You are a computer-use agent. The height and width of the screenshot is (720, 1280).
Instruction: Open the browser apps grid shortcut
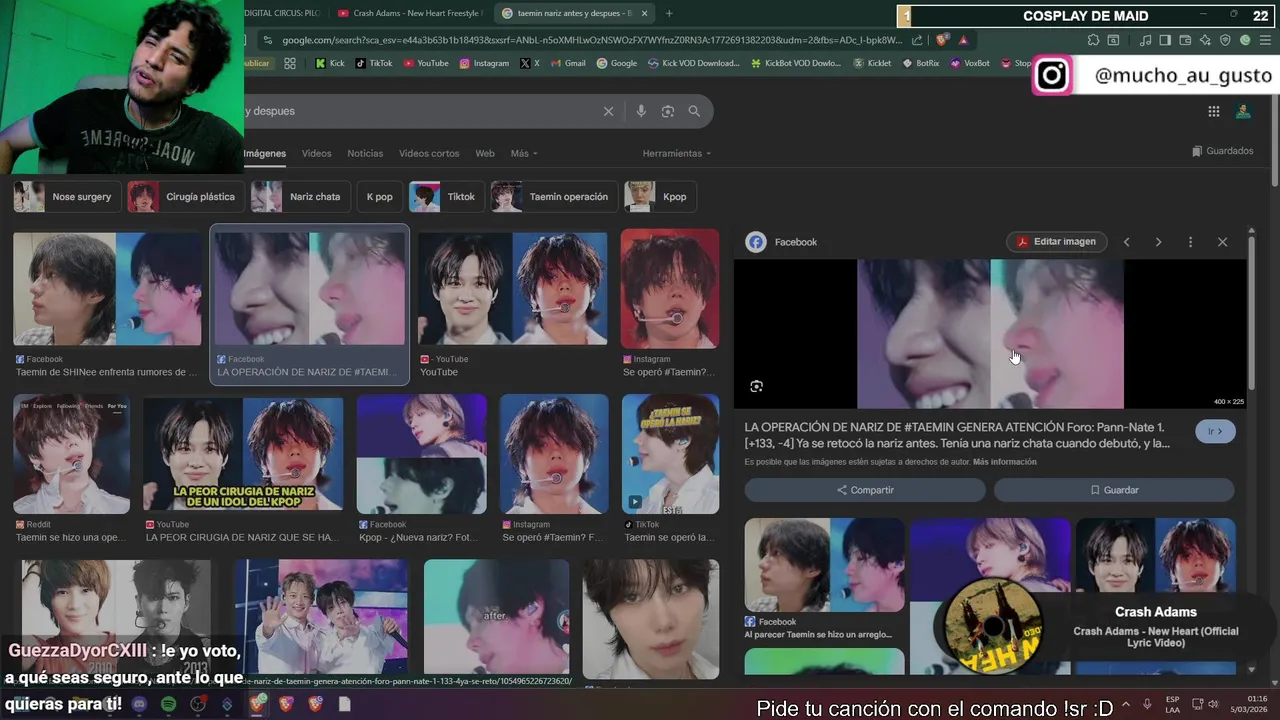(290, 63)
